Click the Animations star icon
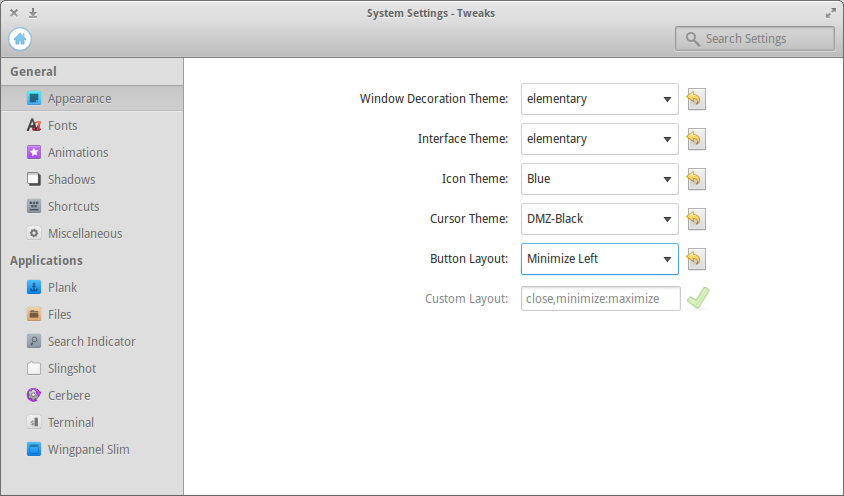Viewport: 844px width, 496px height. pos(34,152)
